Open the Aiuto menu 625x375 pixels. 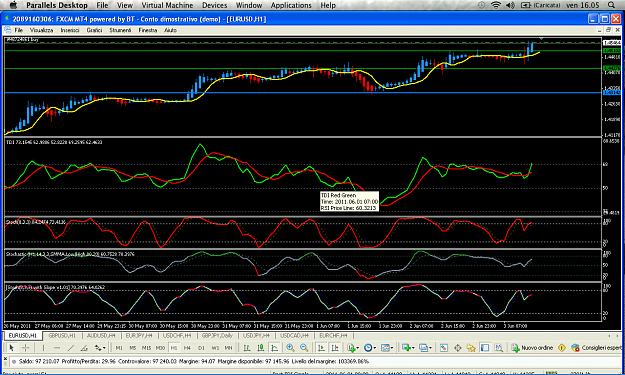170,30
